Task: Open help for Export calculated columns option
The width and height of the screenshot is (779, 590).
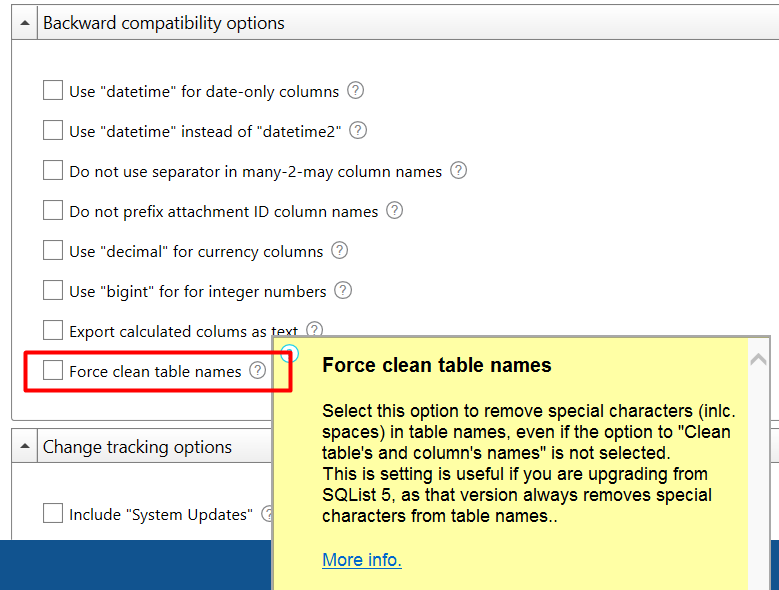Action: (314, 329)
